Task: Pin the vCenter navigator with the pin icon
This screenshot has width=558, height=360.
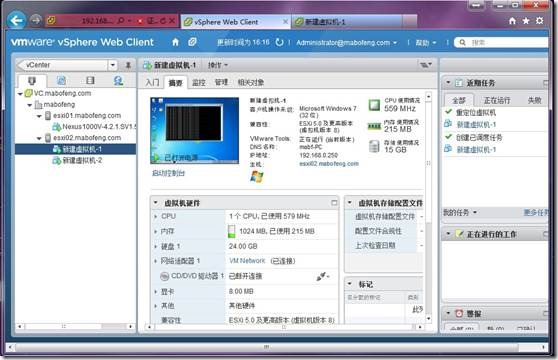Action: [128, 65]
